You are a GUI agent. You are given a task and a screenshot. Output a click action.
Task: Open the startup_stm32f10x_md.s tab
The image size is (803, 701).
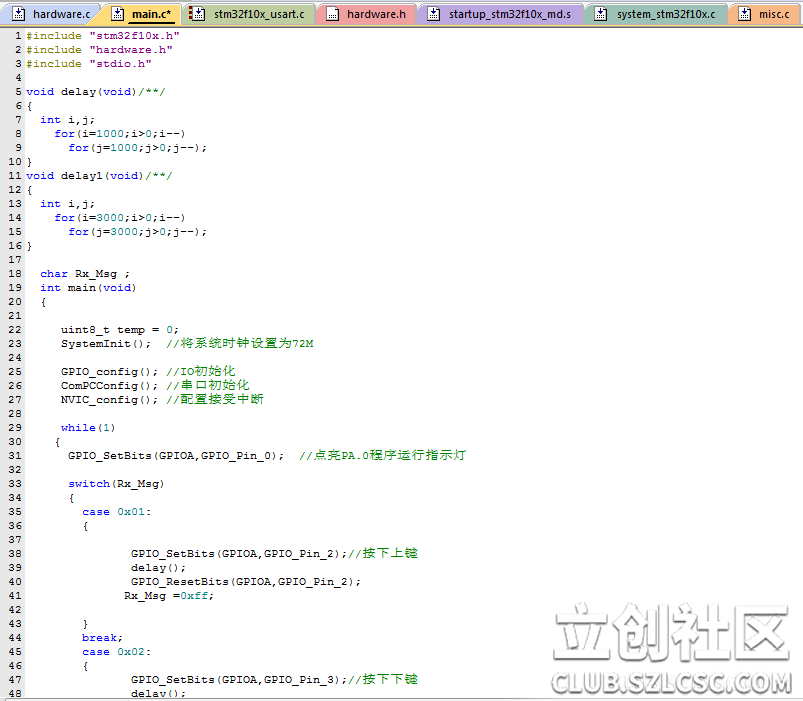pos(509,14)
